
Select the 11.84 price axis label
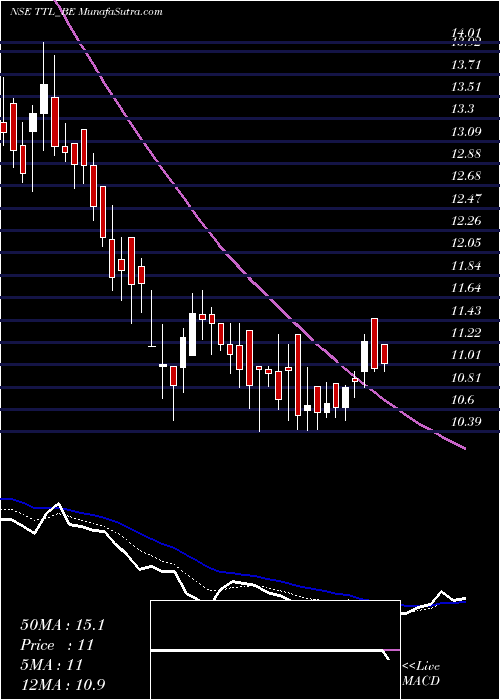click(467, 266)
